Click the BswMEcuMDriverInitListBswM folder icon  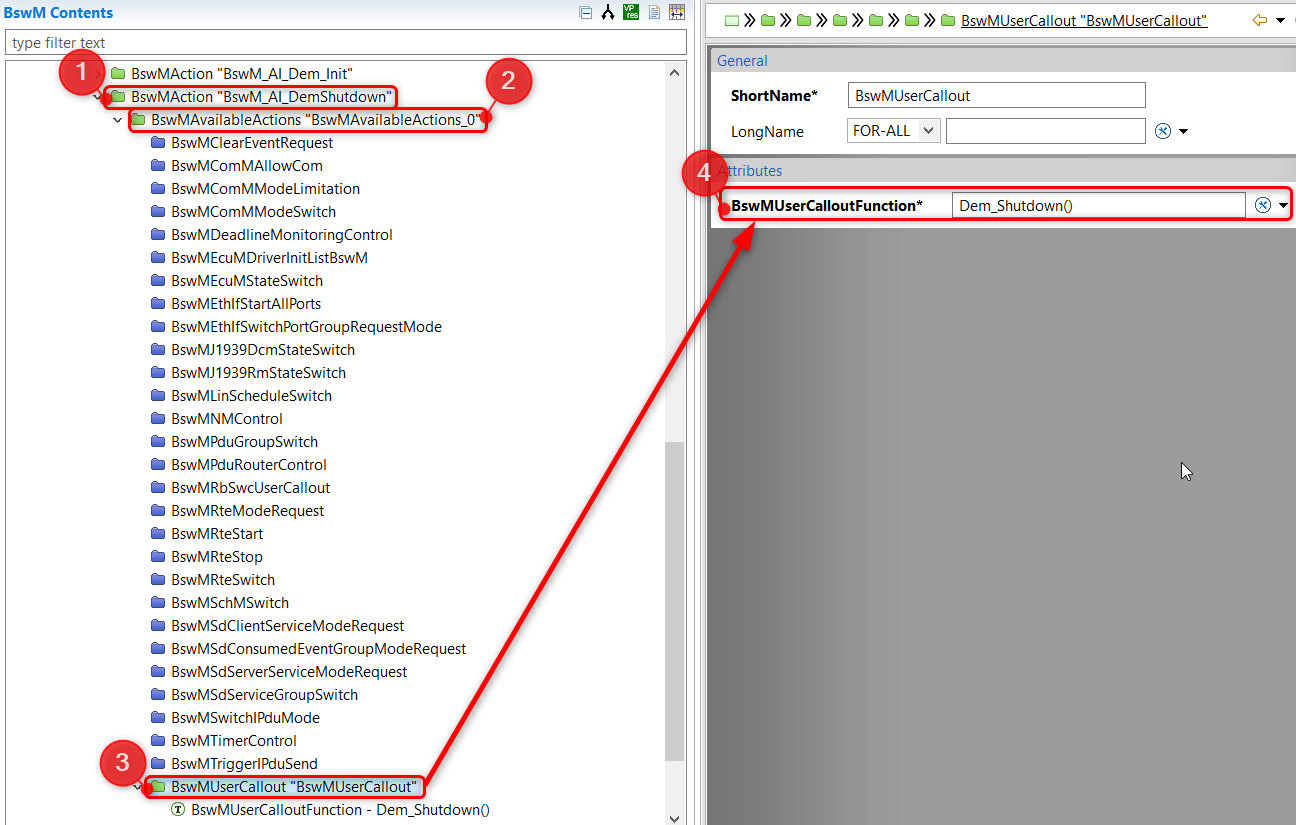tap(158, 257)
